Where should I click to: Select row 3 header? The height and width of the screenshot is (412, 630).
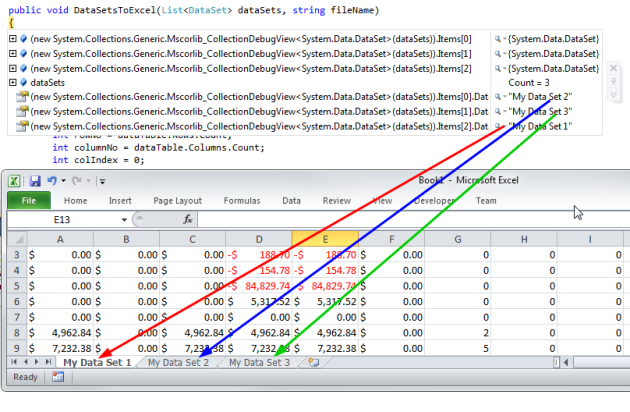(17, 255)
